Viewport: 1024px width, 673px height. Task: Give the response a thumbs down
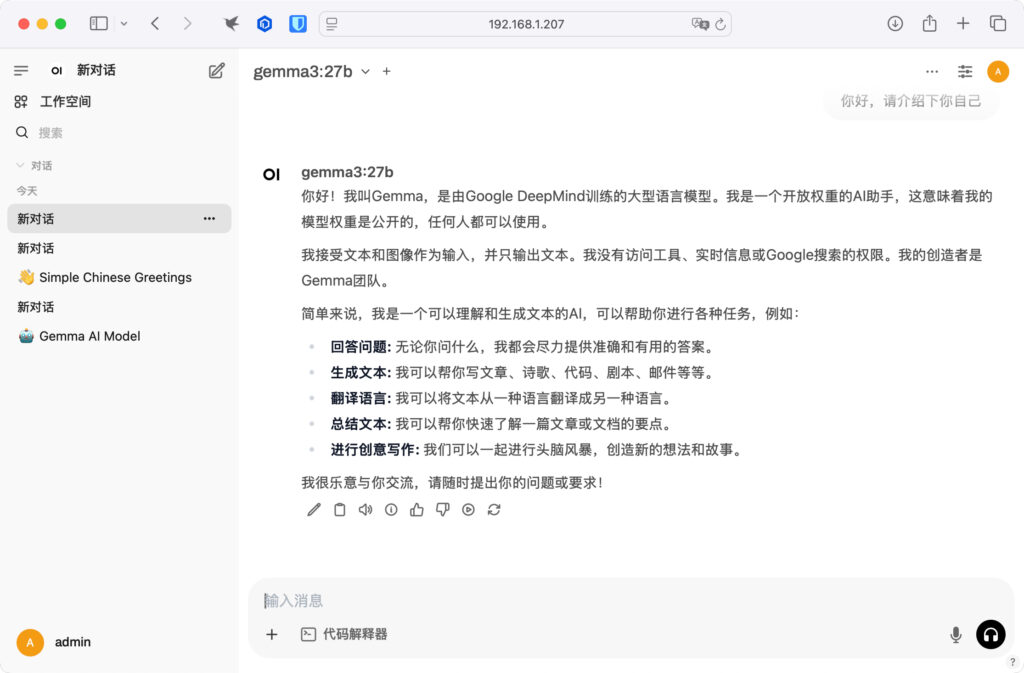tap(443, 510)
